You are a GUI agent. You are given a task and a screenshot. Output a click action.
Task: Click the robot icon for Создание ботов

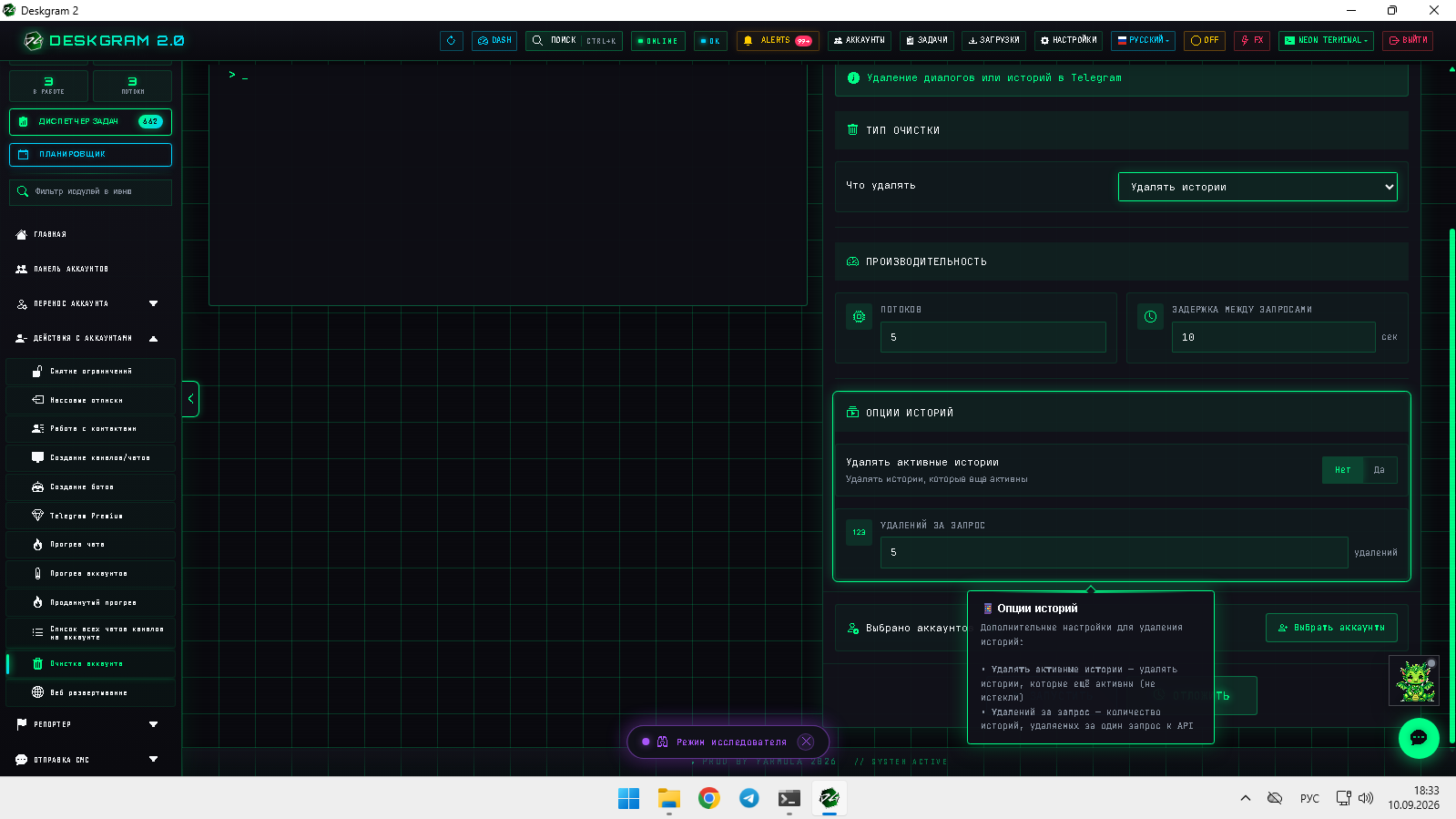[x=37, y=487]
